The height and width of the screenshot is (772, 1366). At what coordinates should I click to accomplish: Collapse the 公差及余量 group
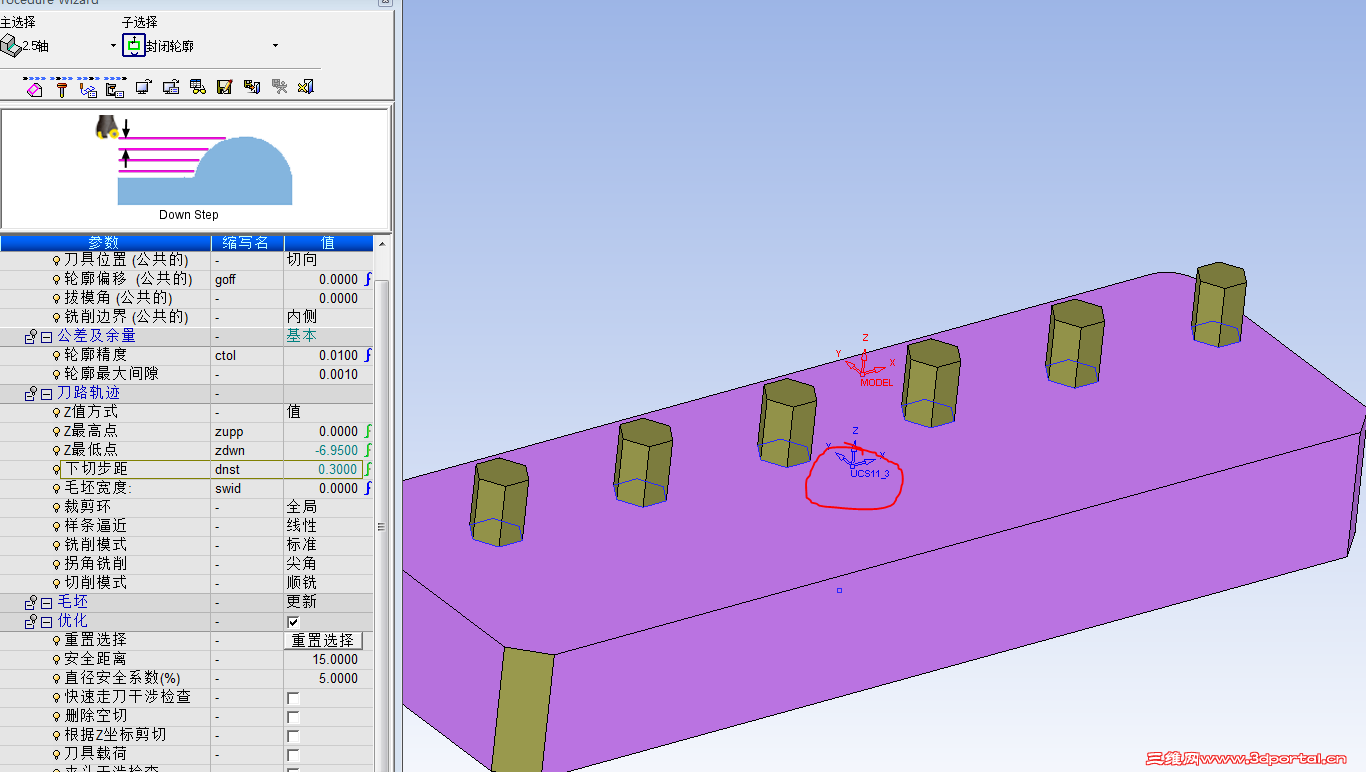coord(46,336)
